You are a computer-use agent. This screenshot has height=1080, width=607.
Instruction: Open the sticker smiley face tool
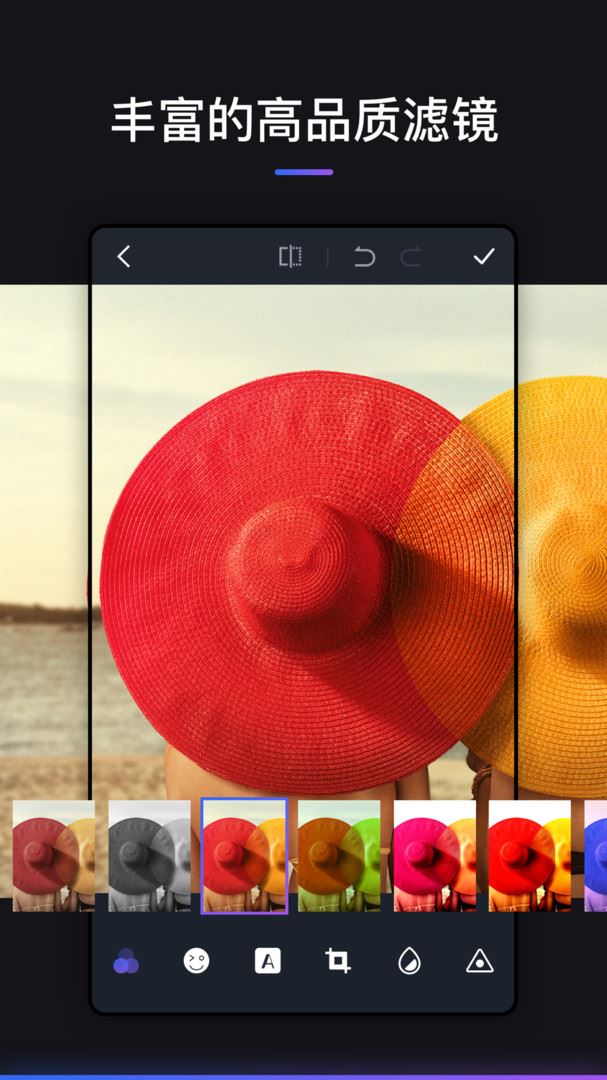pos(196,960)
